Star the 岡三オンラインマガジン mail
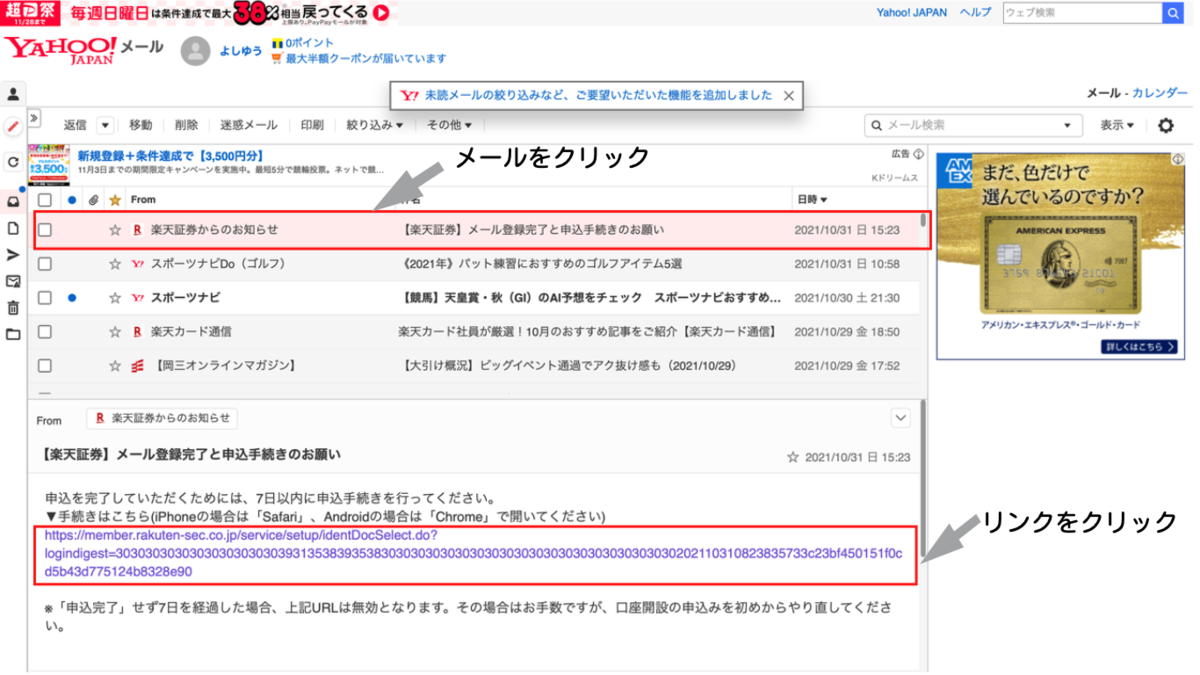 pyautogui.click(x=115, y=366)
